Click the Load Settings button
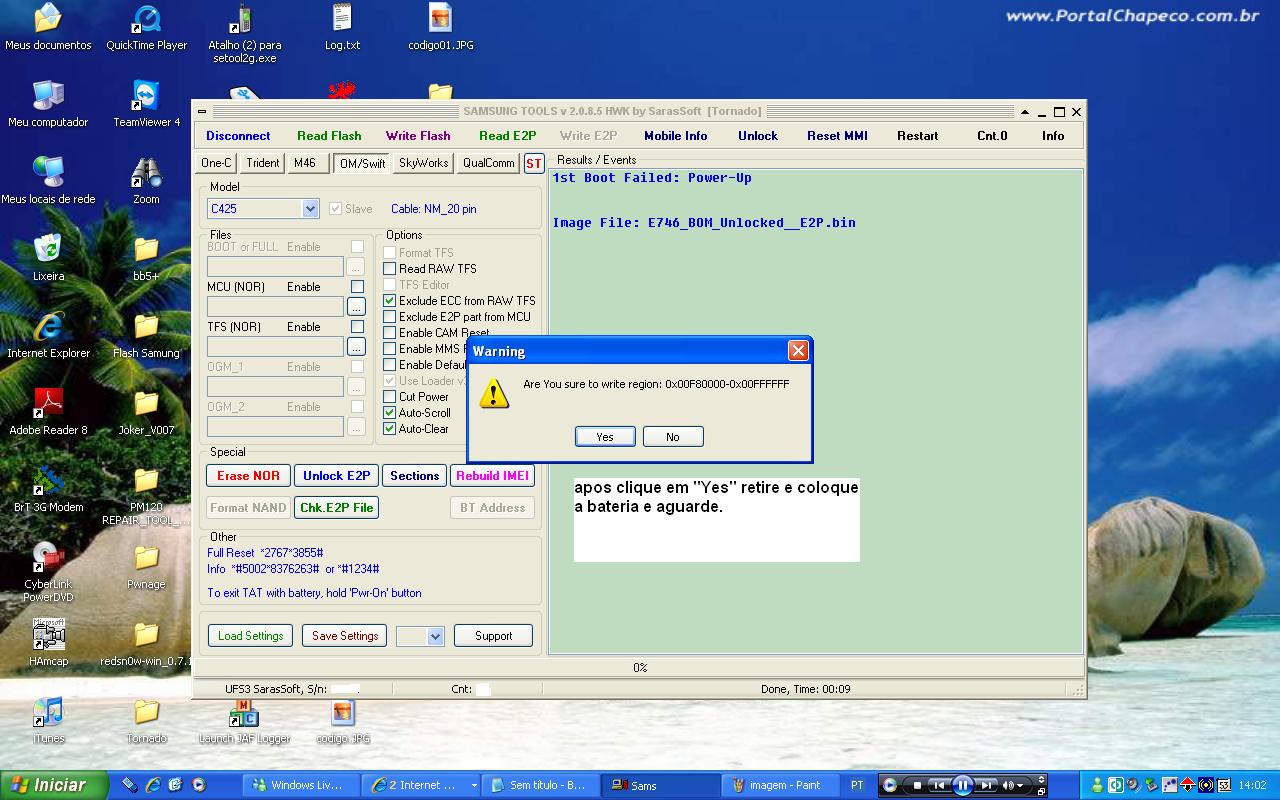Screen dimensions: 1280x800 point(250,636)
